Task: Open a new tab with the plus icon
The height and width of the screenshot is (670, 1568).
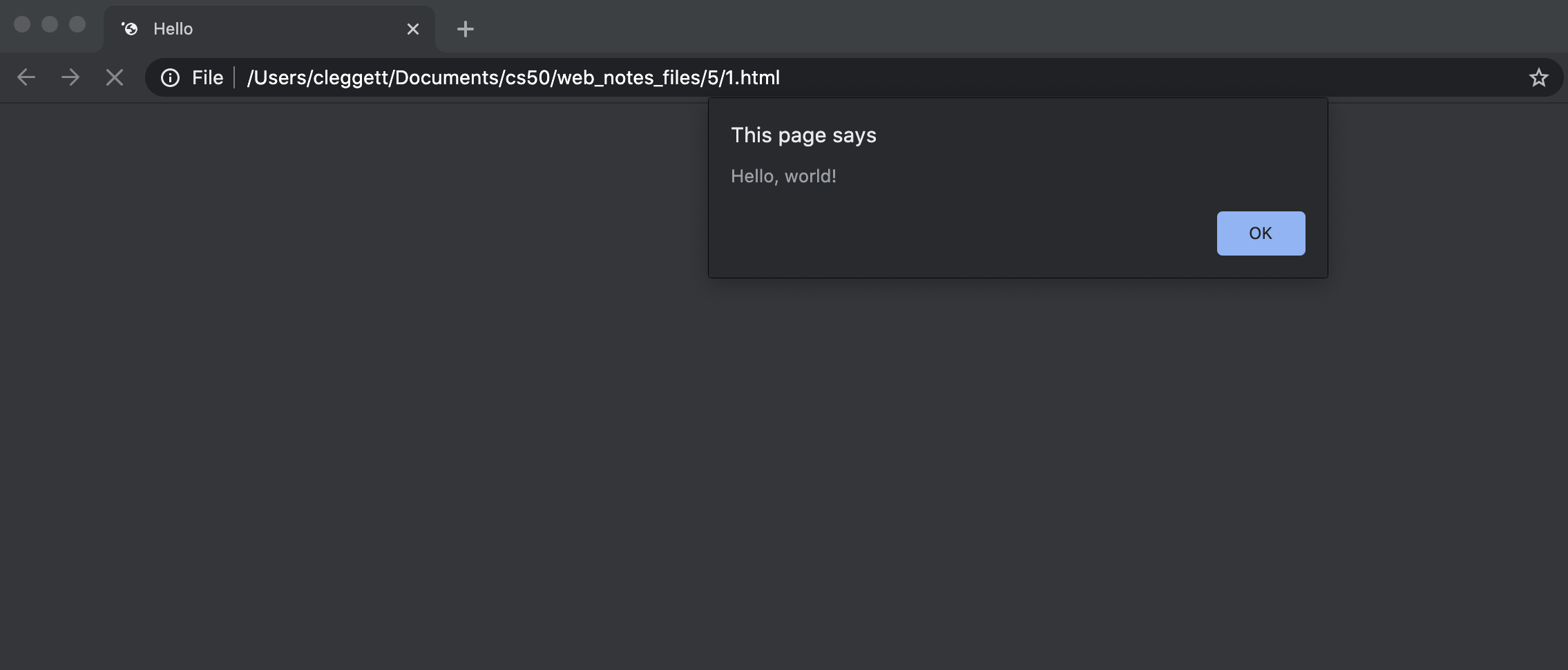Action: point(466,29)
